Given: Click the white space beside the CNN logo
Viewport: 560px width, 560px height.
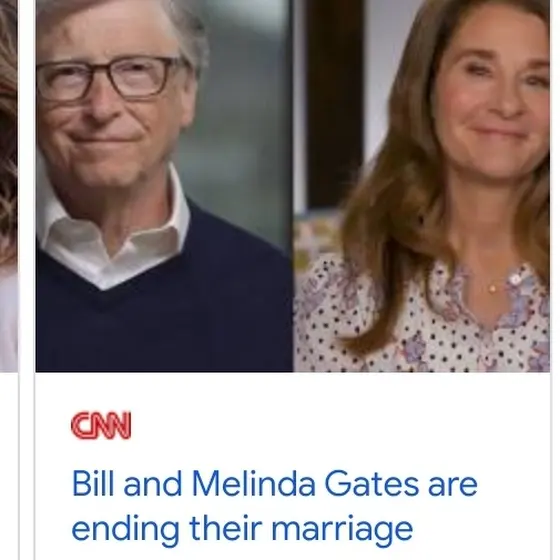Looking at the screenshot, I should 321,425.
